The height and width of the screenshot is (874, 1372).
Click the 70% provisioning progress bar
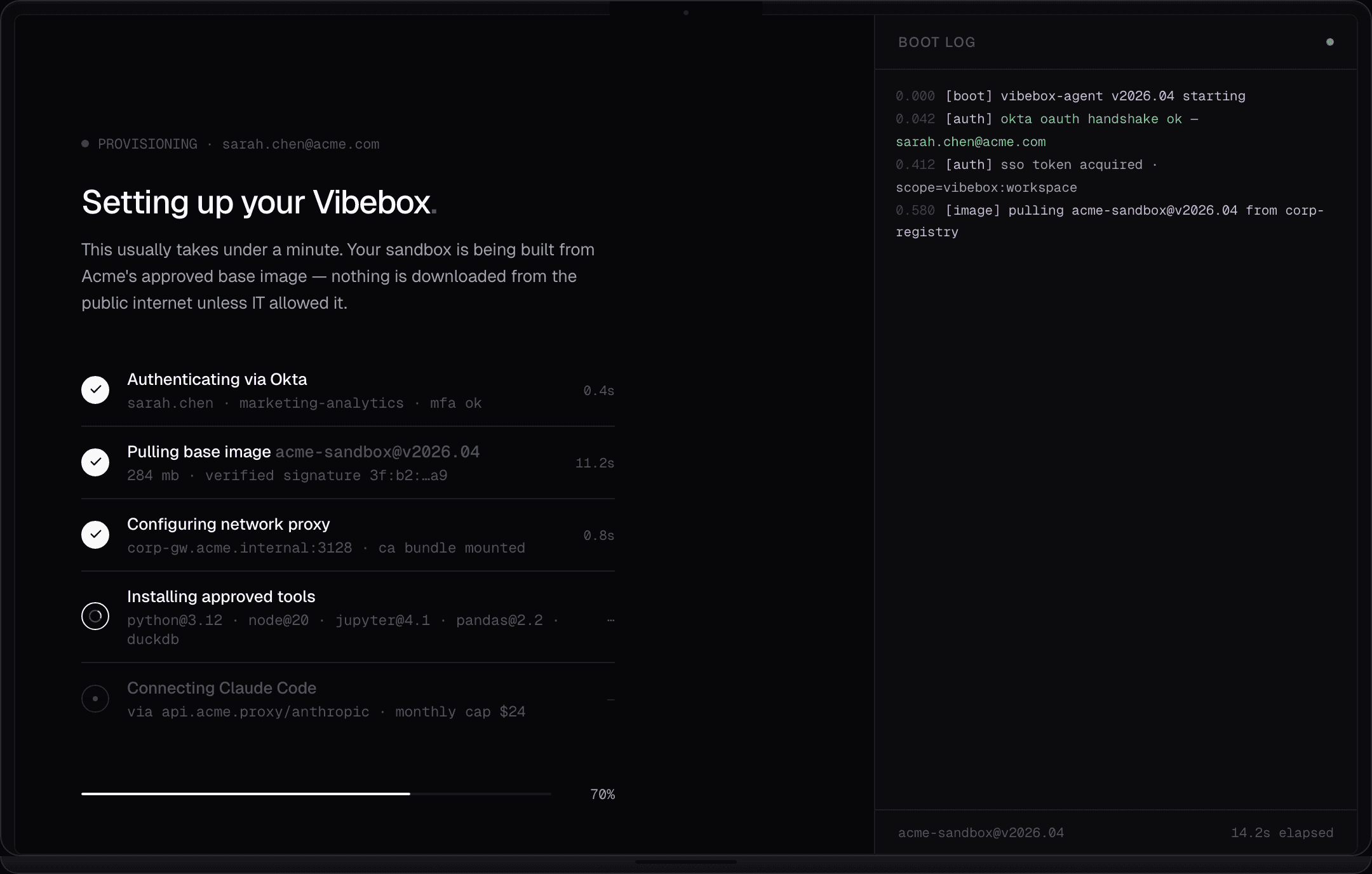tap(316, 794)
